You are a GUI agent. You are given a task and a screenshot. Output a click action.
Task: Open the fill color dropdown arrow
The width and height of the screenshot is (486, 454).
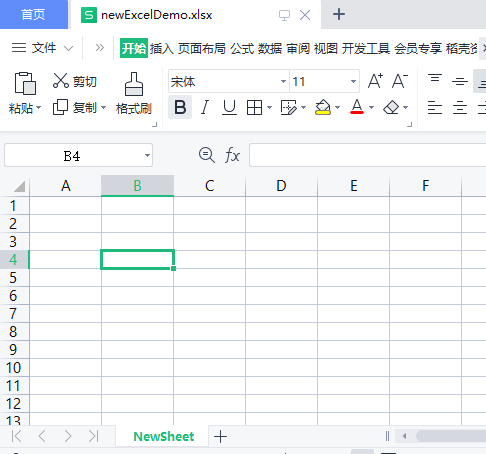(x=337, y=107)
